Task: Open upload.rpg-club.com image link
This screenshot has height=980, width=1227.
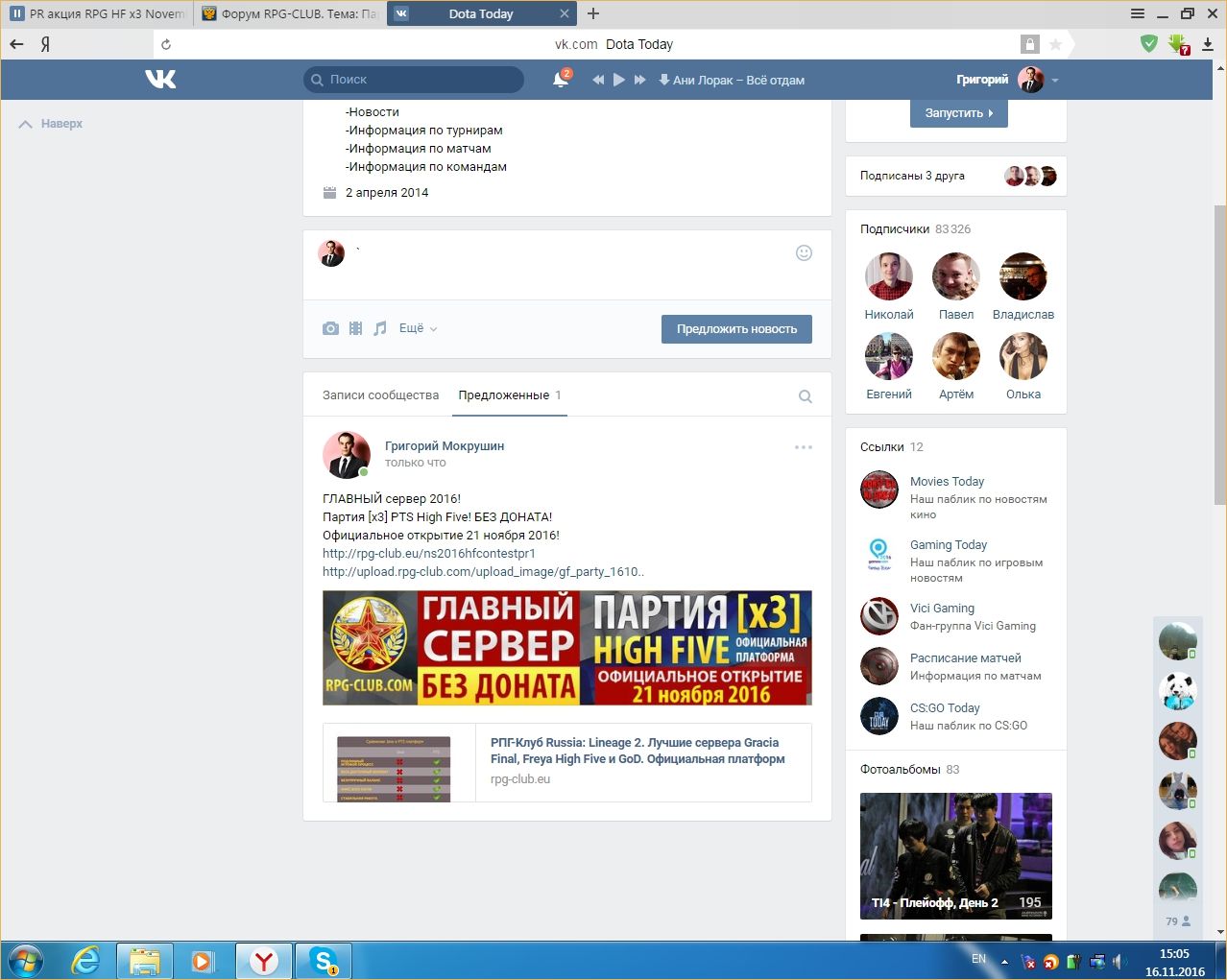Action: [x=483, y=572]
